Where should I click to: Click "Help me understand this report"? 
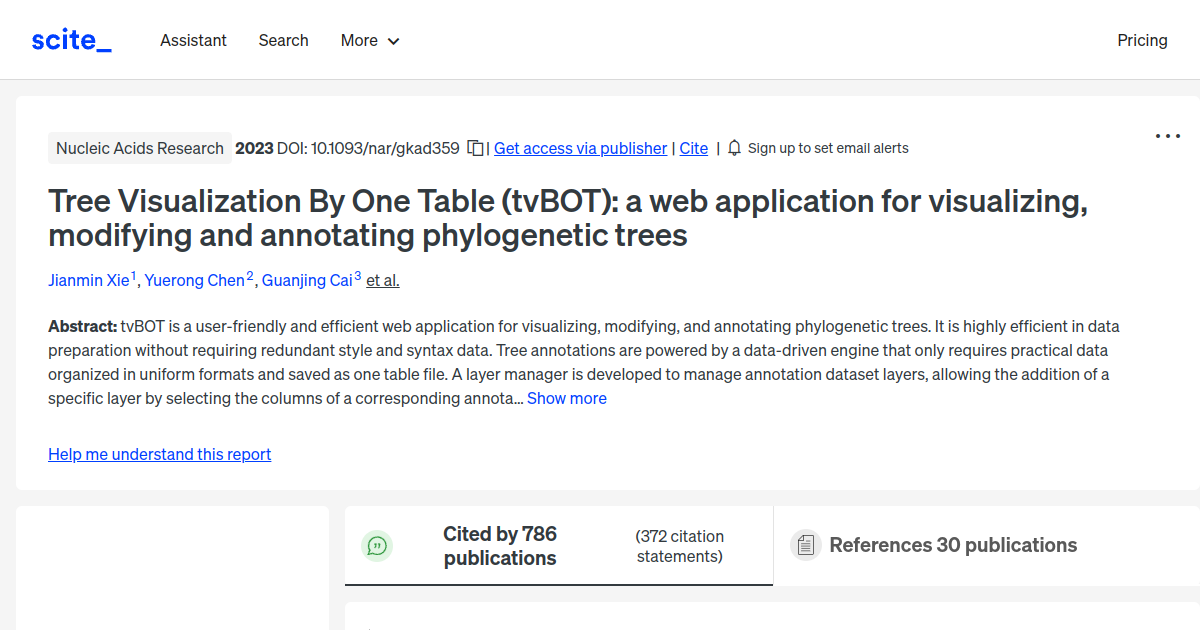point(159,454)
